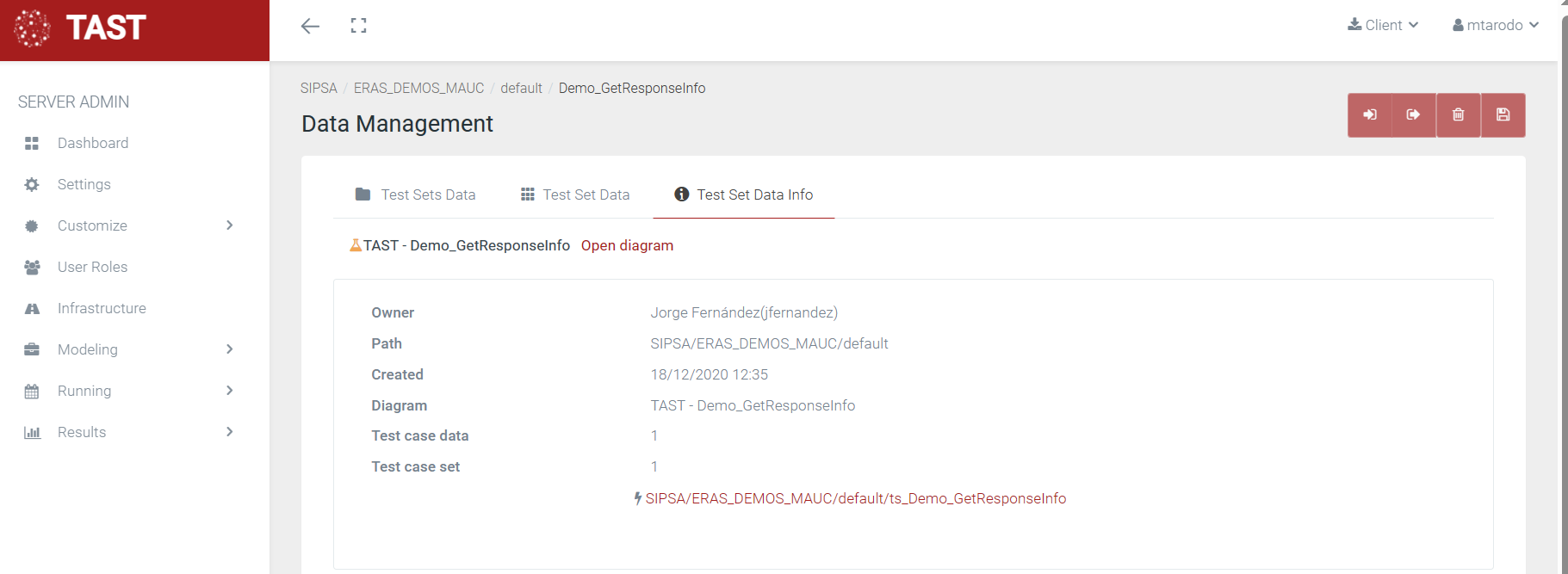Viewport: 1568px width, 574px height.
Task: Open the Client download dropdown
Action: [1383, 25]
